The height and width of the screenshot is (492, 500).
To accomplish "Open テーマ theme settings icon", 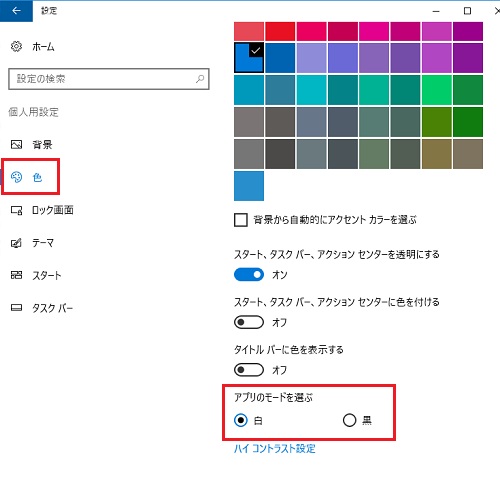I will tap(16, 243).
